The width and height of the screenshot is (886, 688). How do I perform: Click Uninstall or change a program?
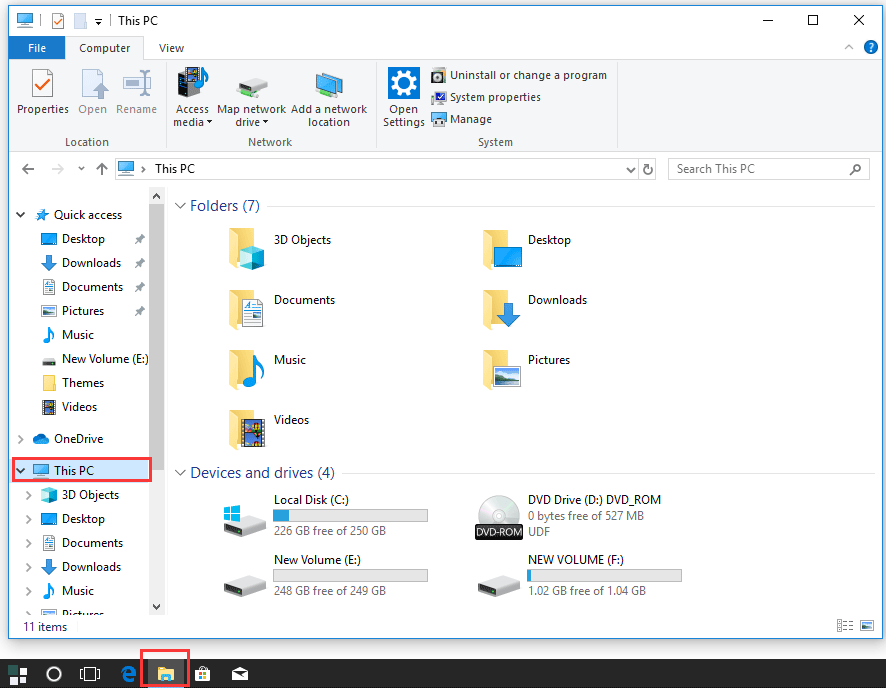pyautogui.click(x=519, y=75)
